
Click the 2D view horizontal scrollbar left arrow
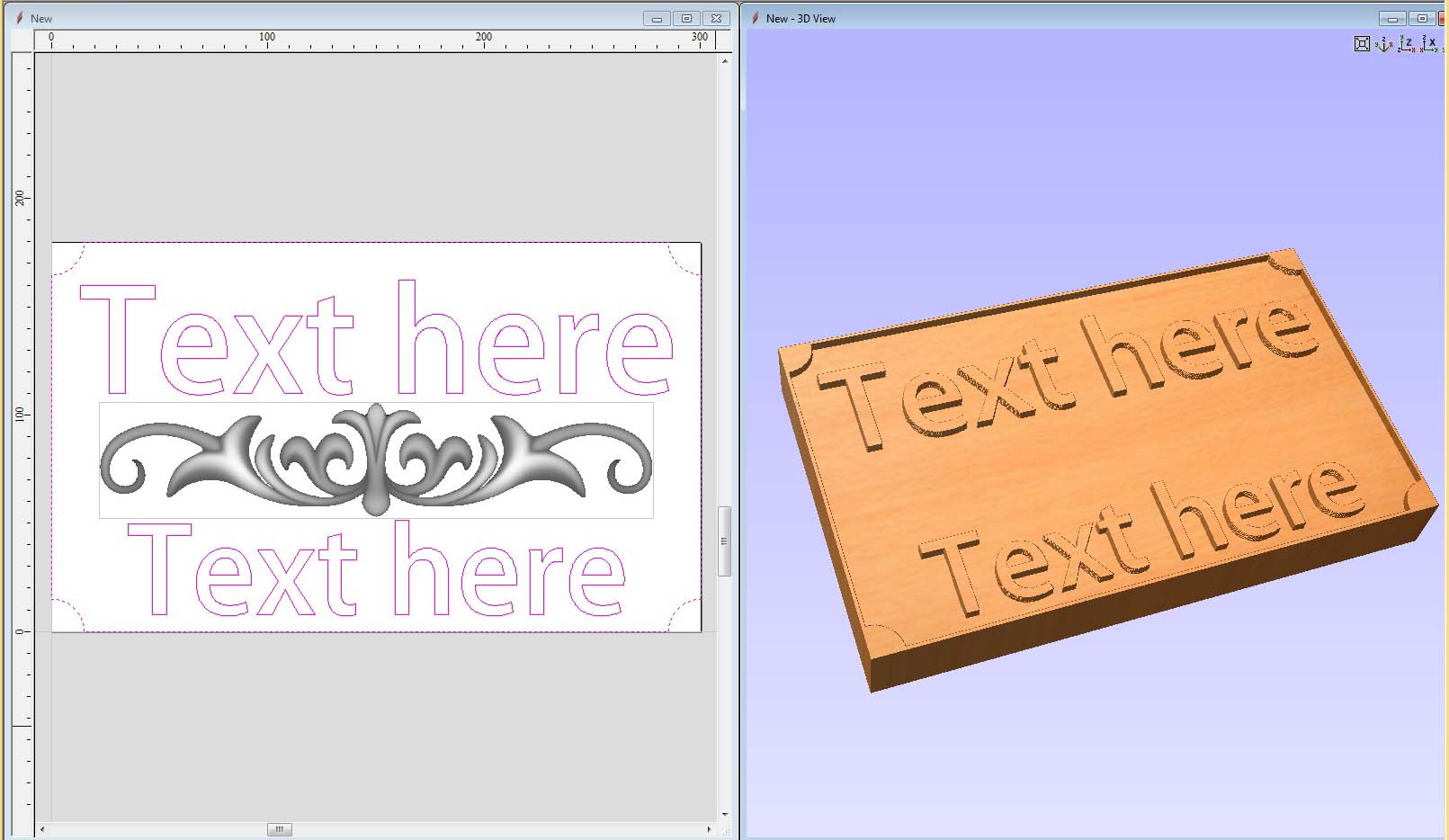(x=42, y=829)
